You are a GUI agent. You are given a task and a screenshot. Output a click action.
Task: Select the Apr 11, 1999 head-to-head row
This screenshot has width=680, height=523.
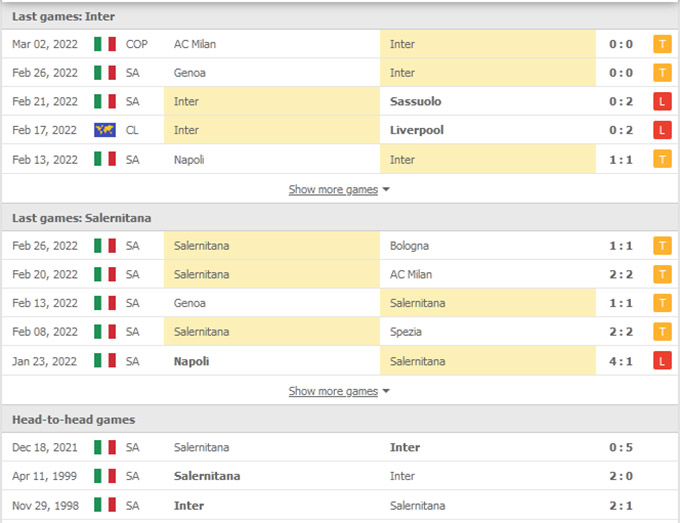(340, 476)
